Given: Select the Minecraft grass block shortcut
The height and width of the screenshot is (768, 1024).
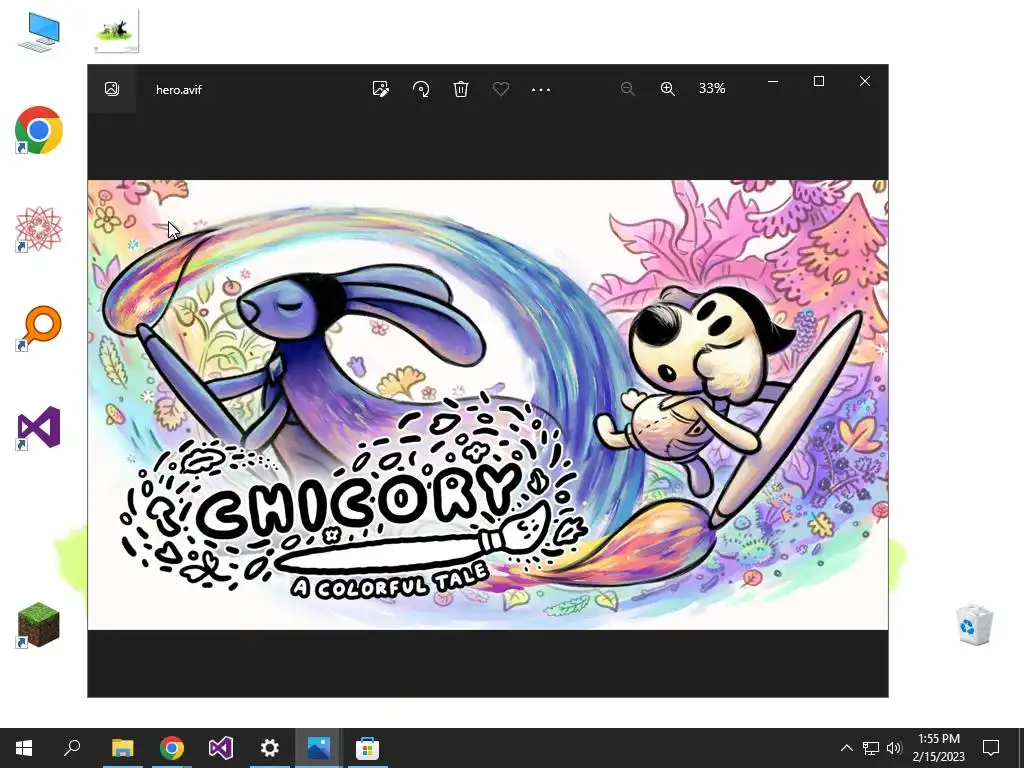Looking at the screenshot, I should coord(39,625).
